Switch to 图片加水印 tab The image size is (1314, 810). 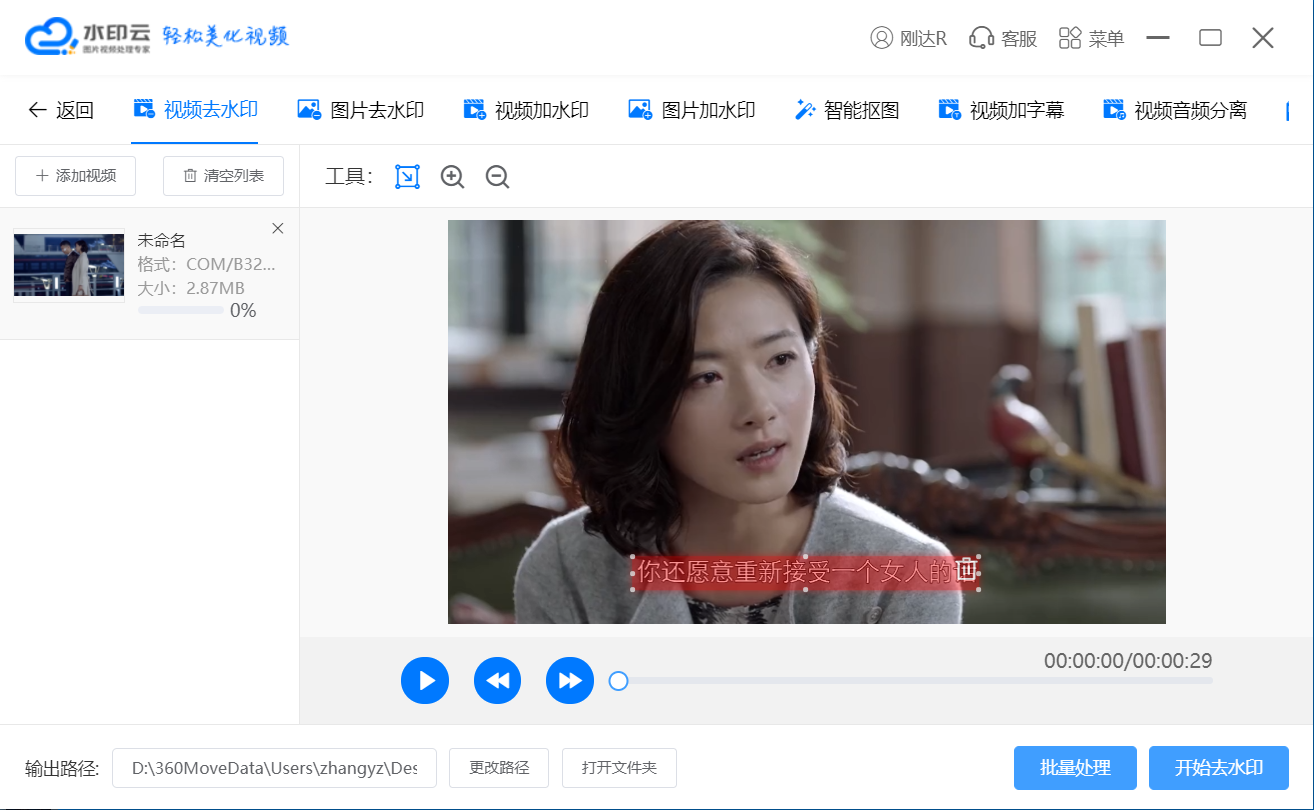(x=691, y=110)
